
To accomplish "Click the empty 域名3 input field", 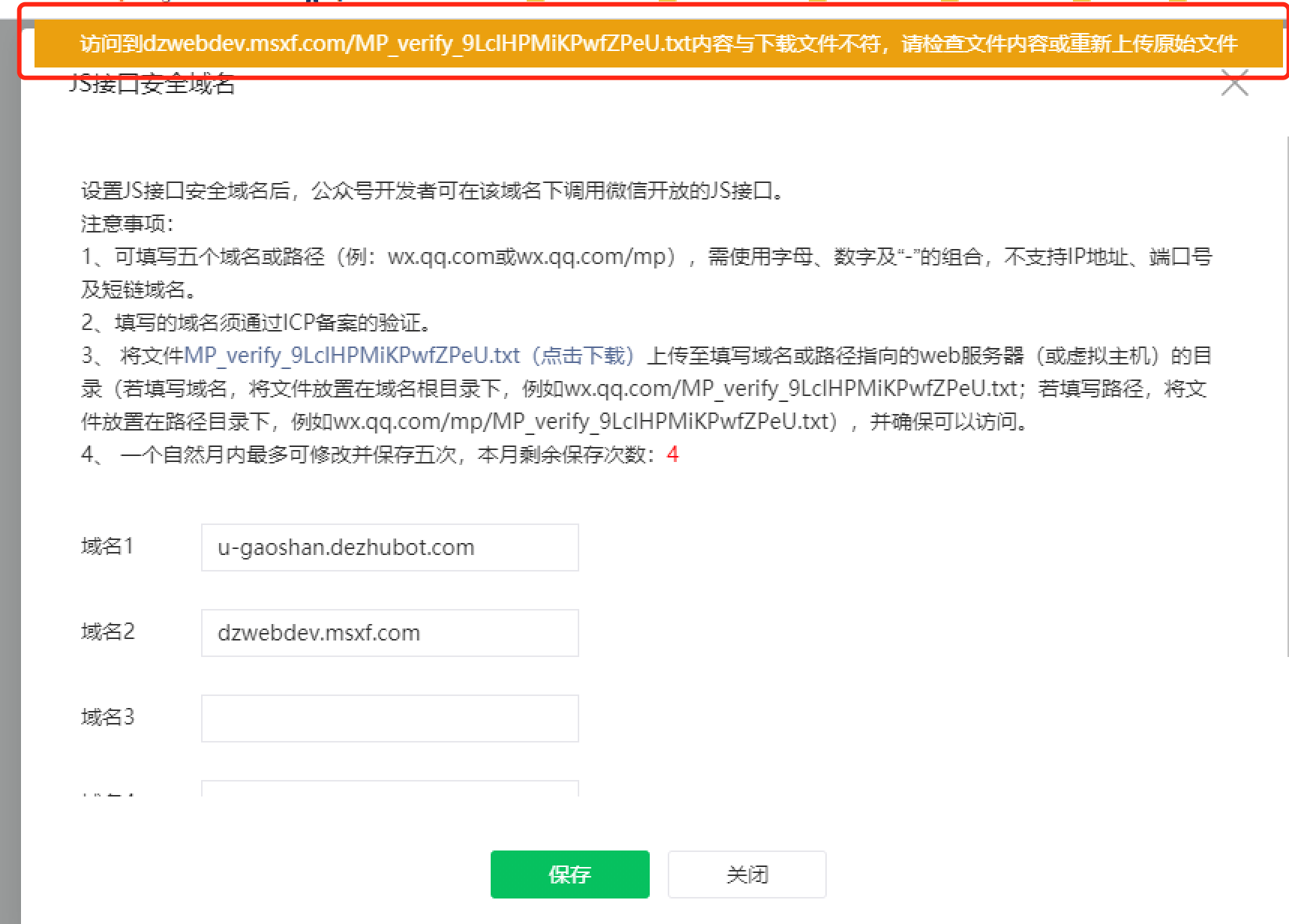I will click(389, 718).
